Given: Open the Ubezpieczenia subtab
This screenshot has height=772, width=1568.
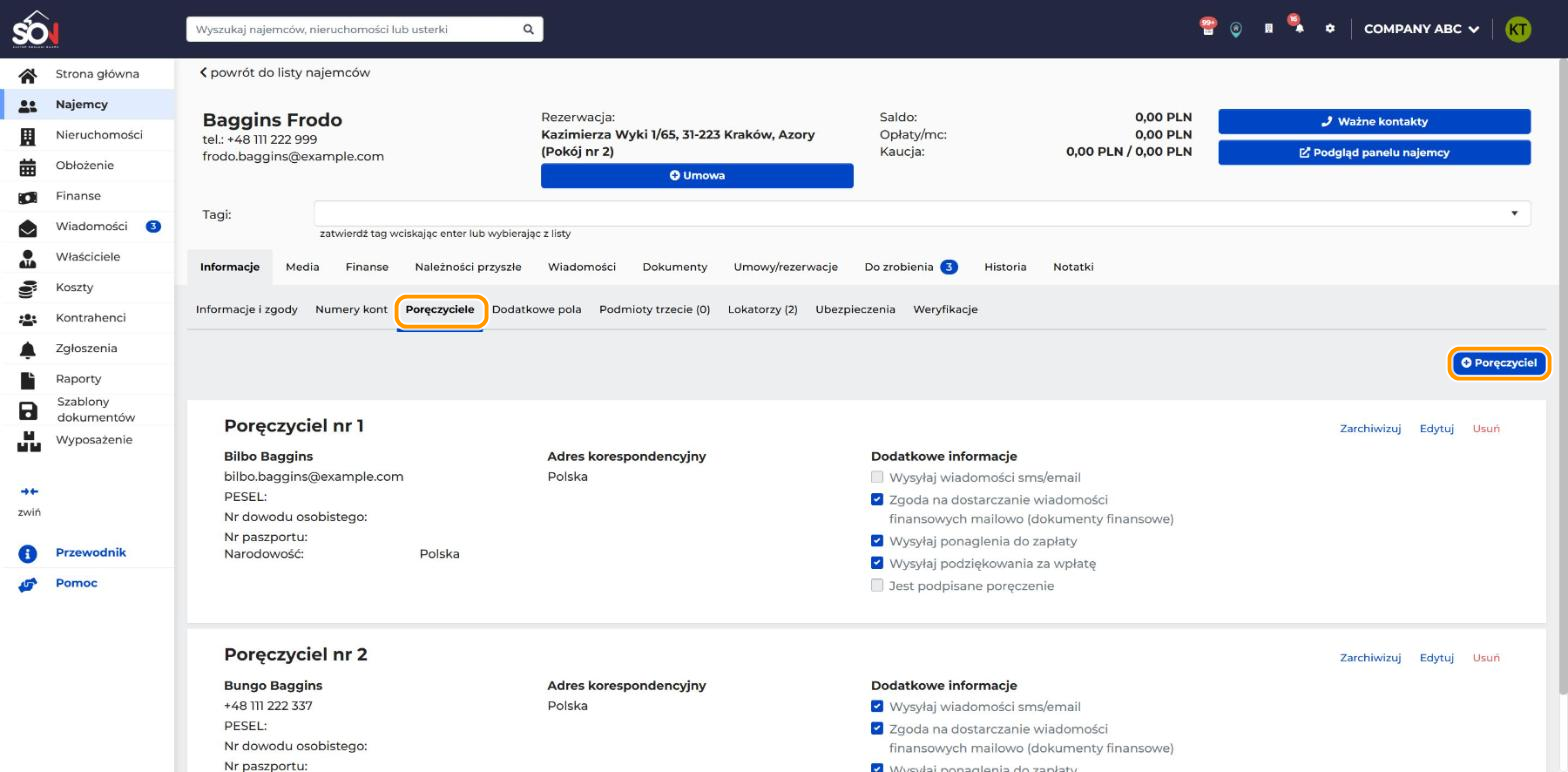Looking at the screenshot, I should pyautogui.click(x=855, y=310).
